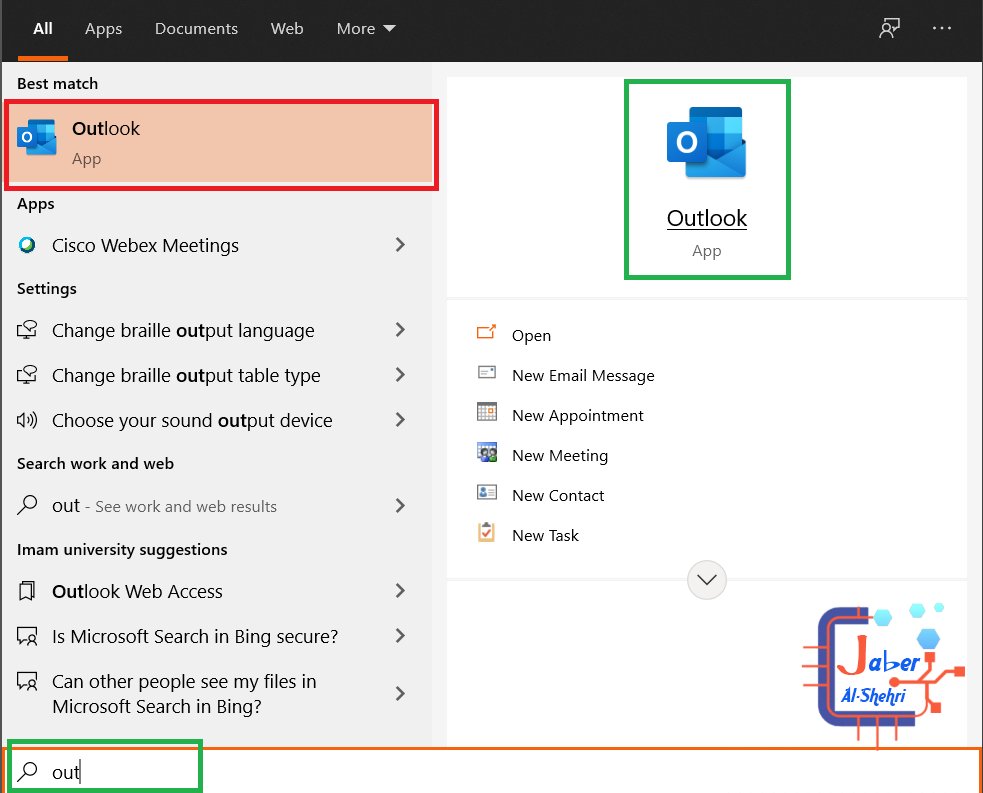Click the New Email Message icon
Screen dimensions: 983x793
[486, 372]
